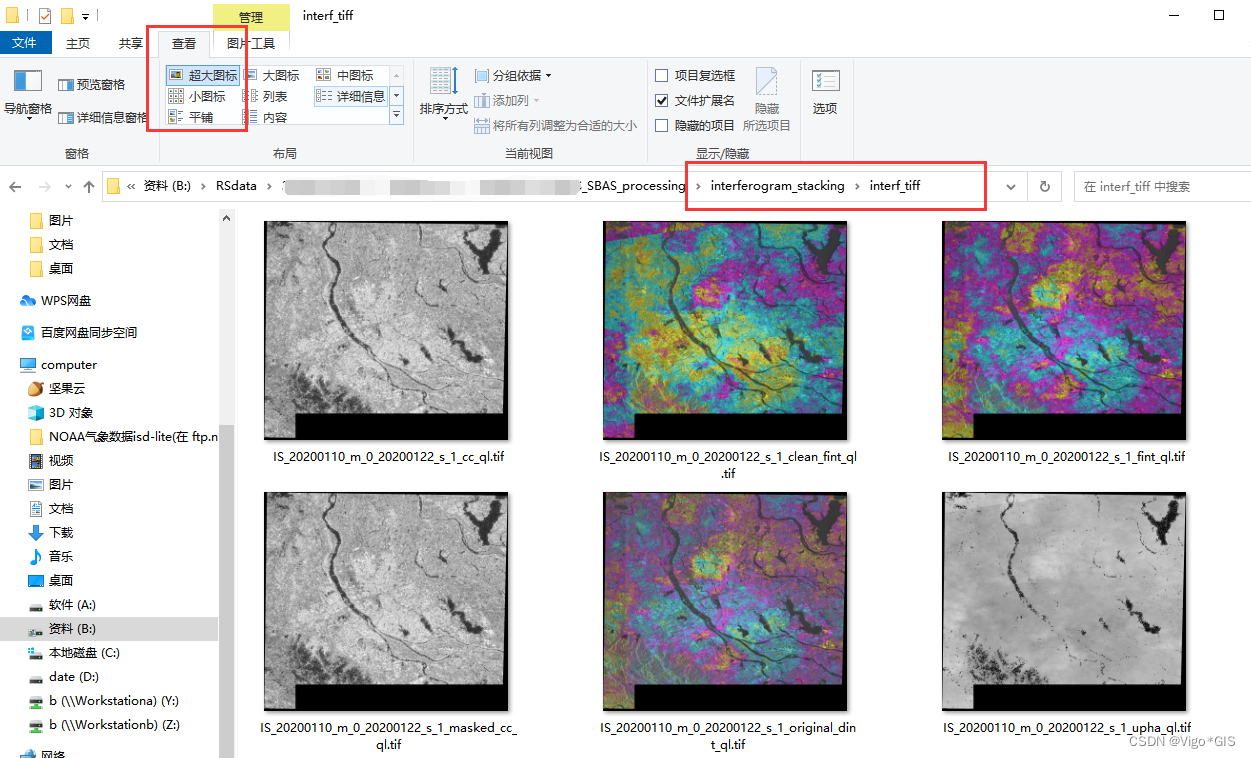Select Tiles (平铺) layout
Viewport: 1251px width, 758px height.
[190, 117]
